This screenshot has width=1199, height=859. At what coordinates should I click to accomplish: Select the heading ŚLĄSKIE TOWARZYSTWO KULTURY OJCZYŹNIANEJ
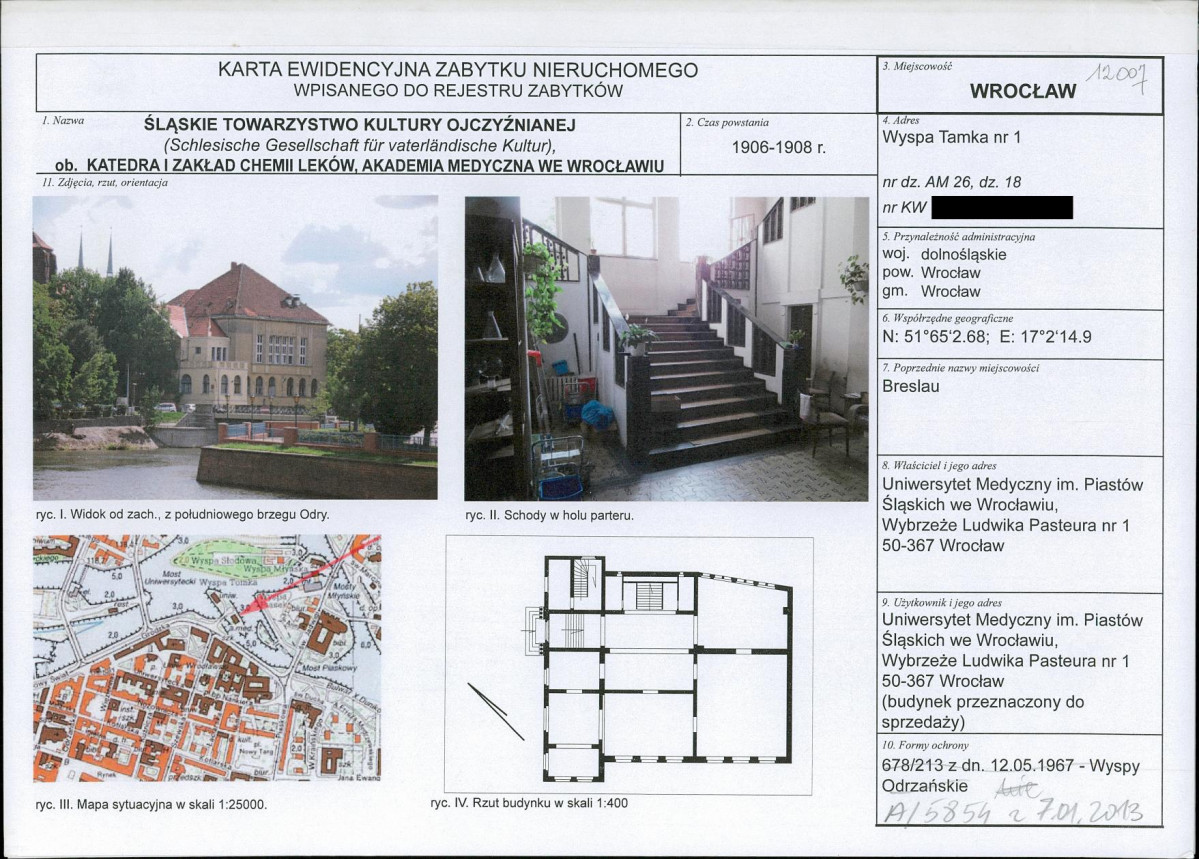pos(360,125)
